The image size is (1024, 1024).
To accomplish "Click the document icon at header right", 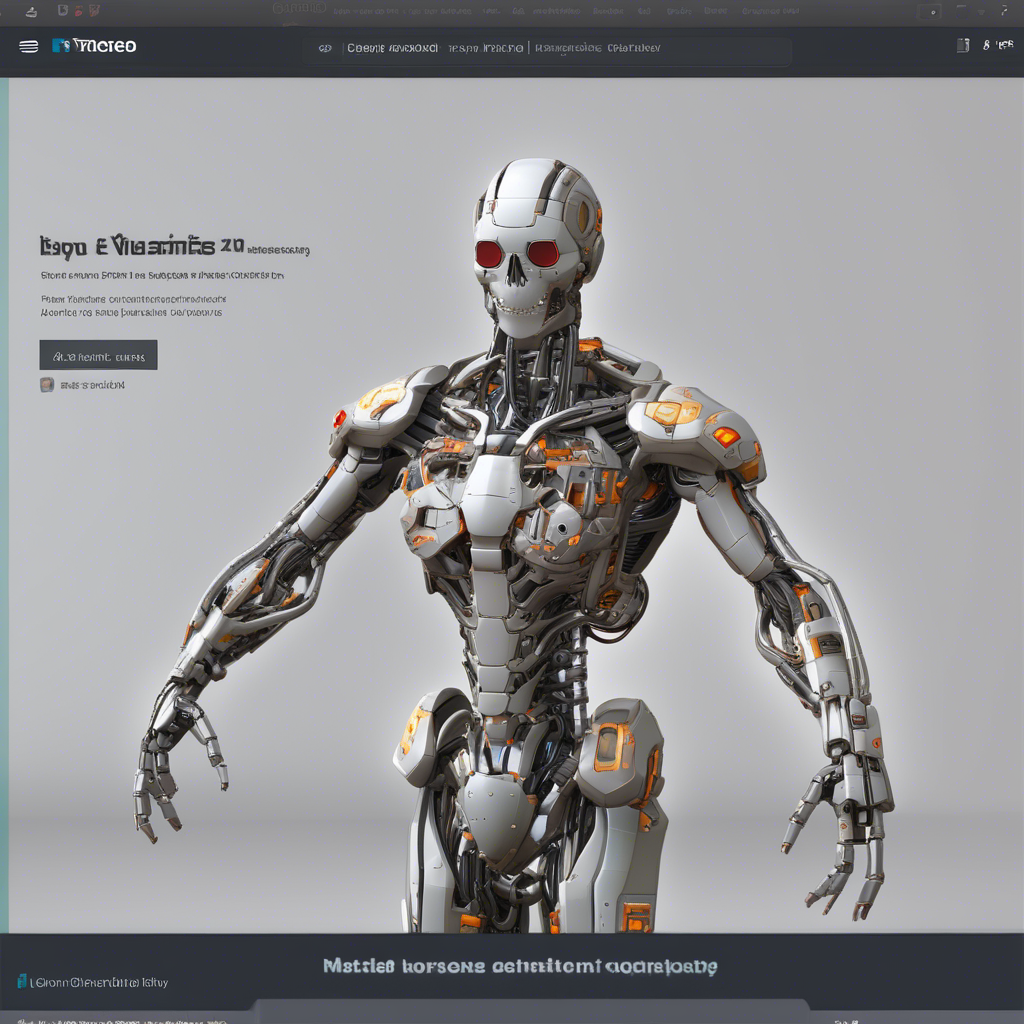I will point(963,45).
